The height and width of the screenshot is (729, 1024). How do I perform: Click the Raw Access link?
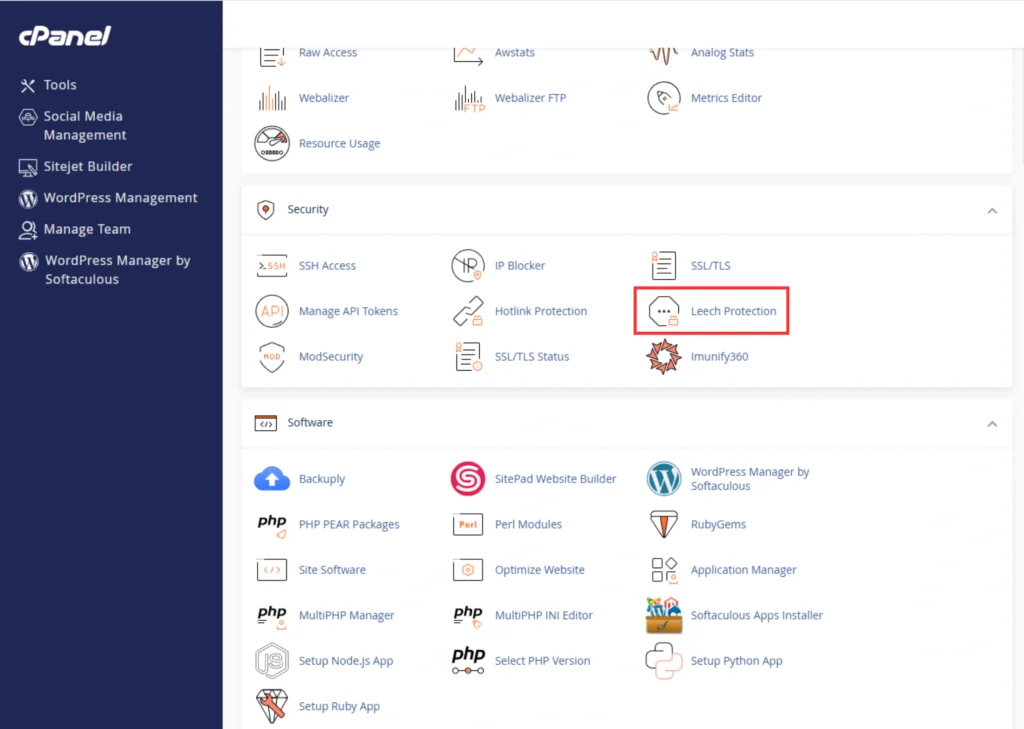(x=328, y=53)
